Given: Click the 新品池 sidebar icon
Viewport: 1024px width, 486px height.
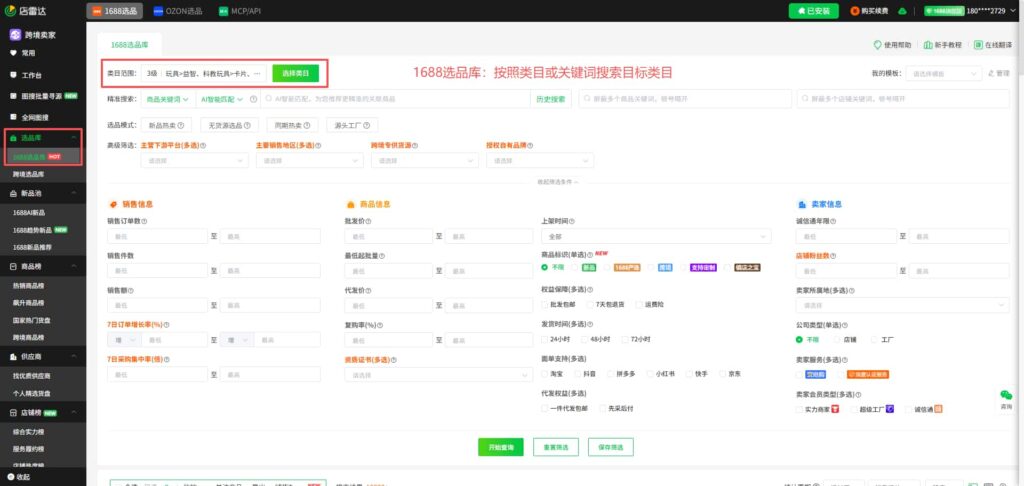Looking at the screenshot, I should [x=14, y=193].
